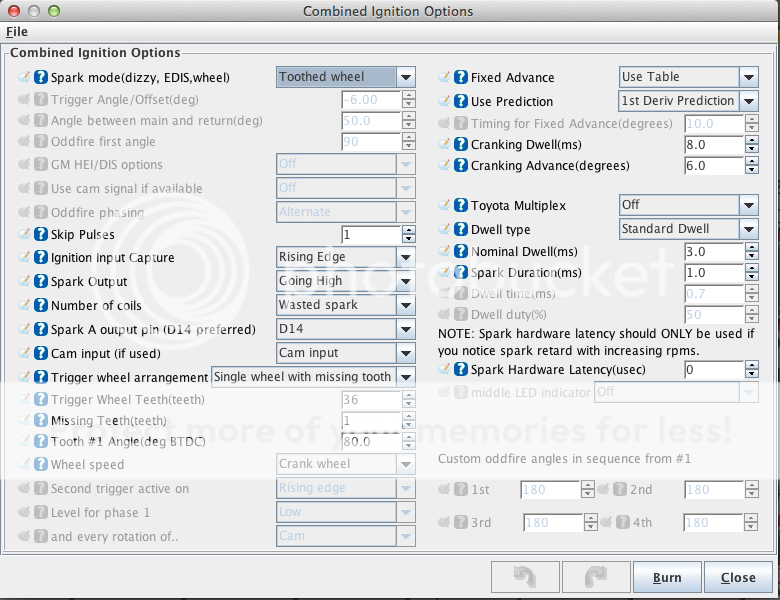Open Trigger wheel arrangement help icon
The width and height of the screenshot is (780, 600).
point(41,377)
